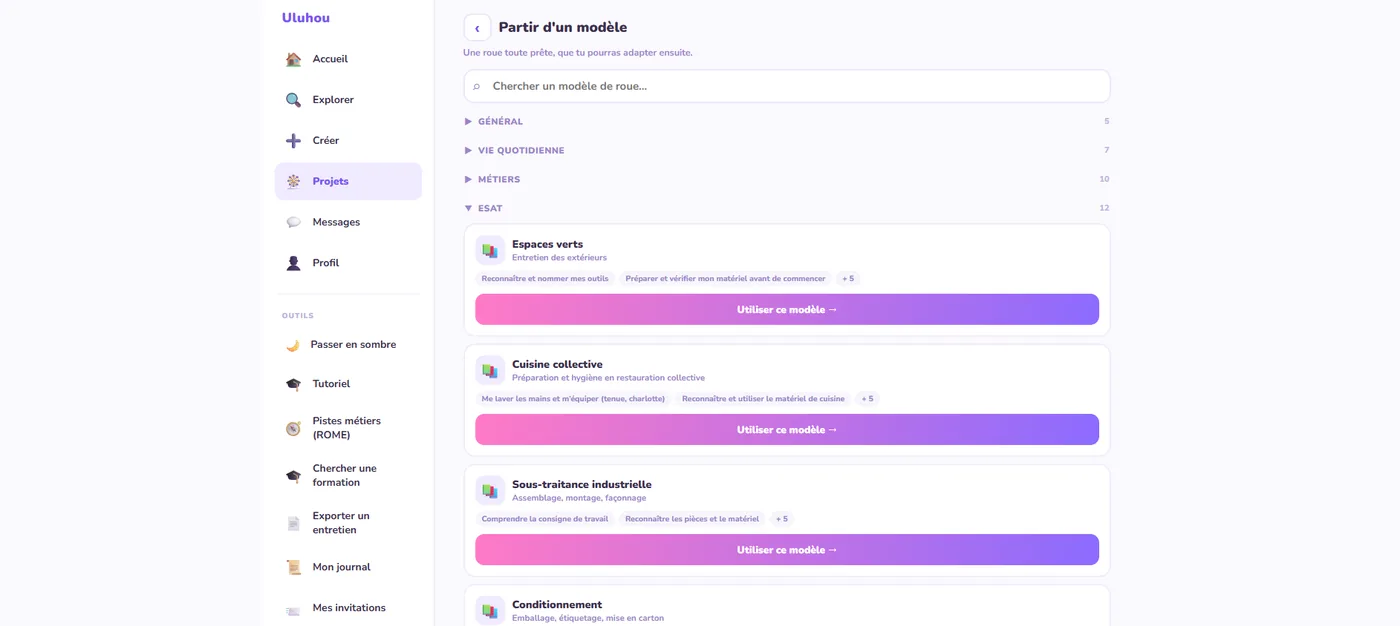
Task: Click the Sous-traitance industrielle template icon
Action: (490, 490)
